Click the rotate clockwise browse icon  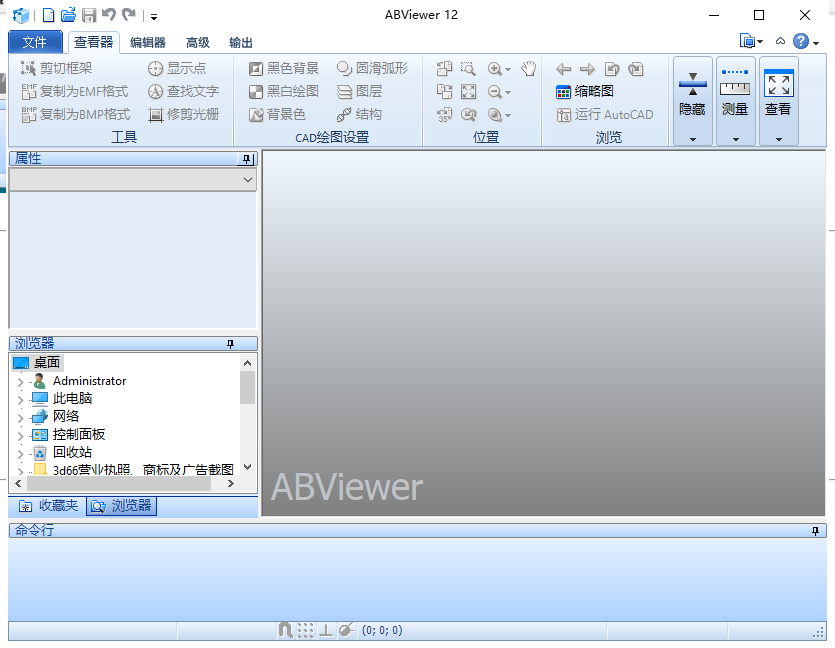click(x=636, y=69)
